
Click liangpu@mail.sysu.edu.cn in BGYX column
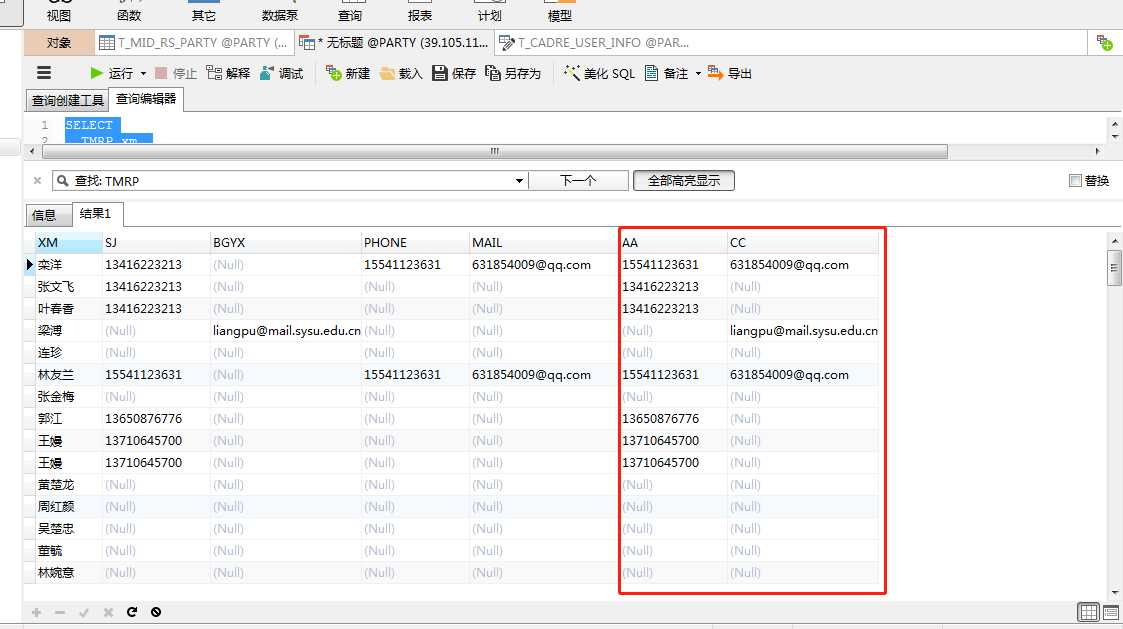pos(286,330)
